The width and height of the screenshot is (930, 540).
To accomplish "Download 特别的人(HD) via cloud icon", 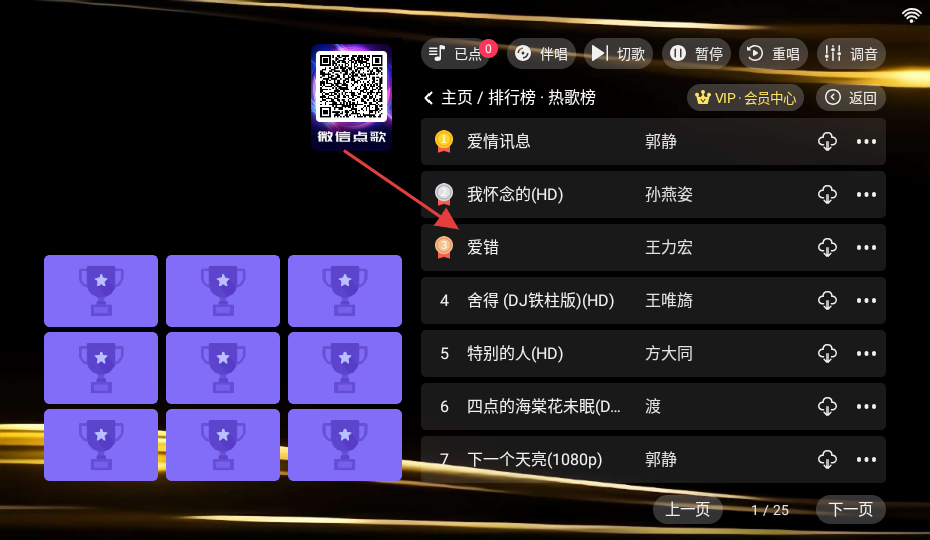I will click(x=827, y=354).
